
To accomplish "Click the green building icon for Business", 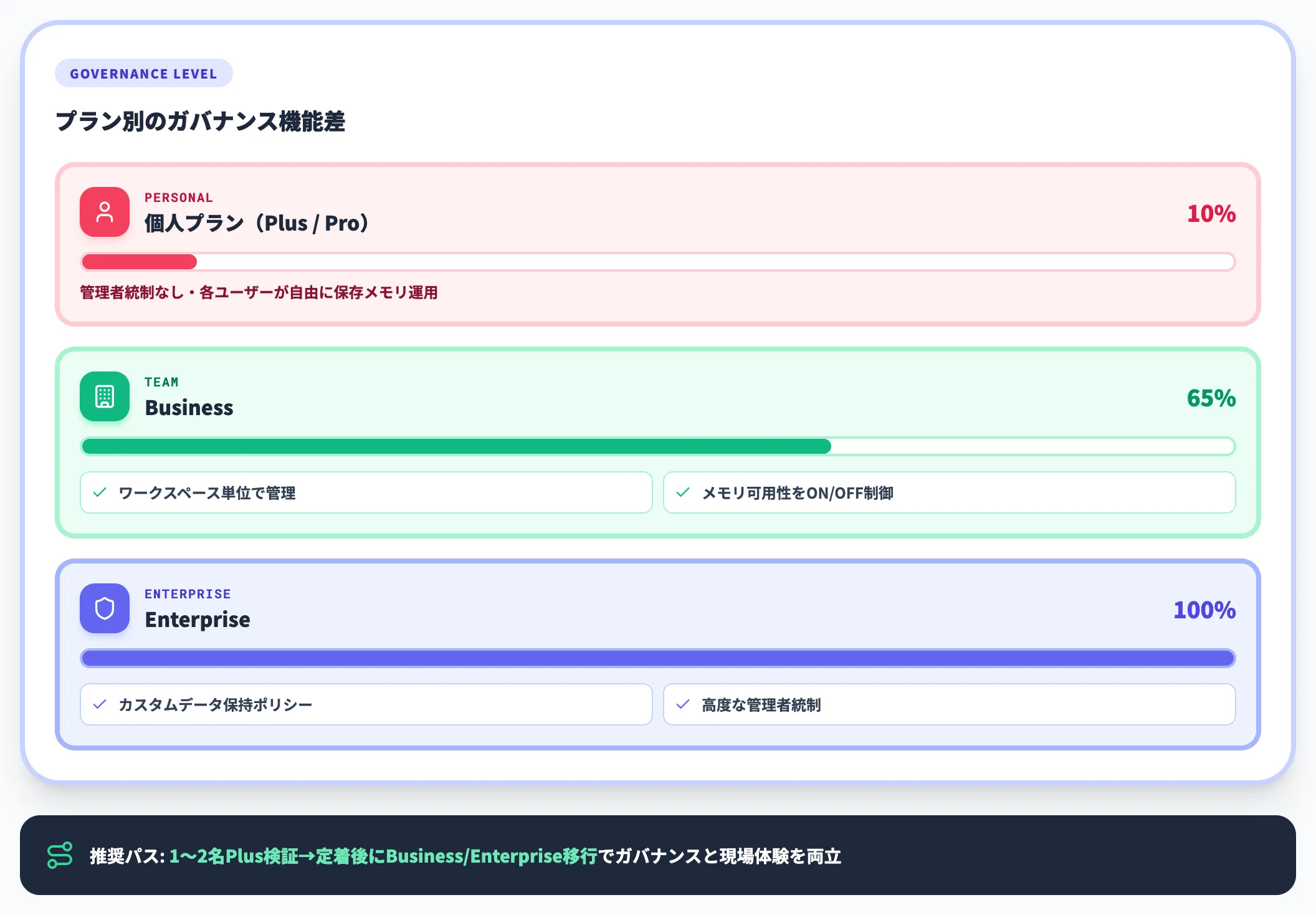I will click(105, 396).
